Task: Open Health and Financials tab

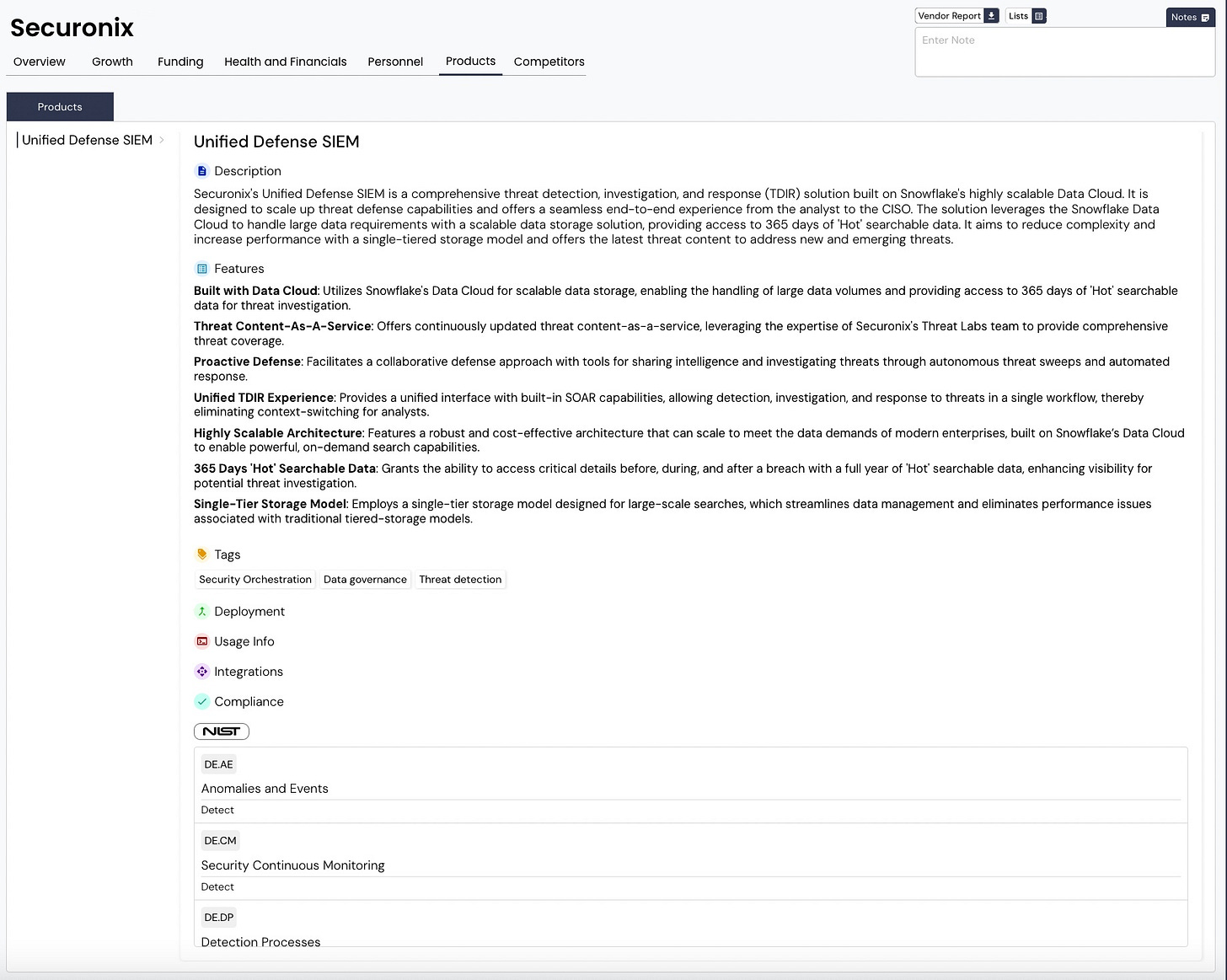Action: click(x=286, y=62)
